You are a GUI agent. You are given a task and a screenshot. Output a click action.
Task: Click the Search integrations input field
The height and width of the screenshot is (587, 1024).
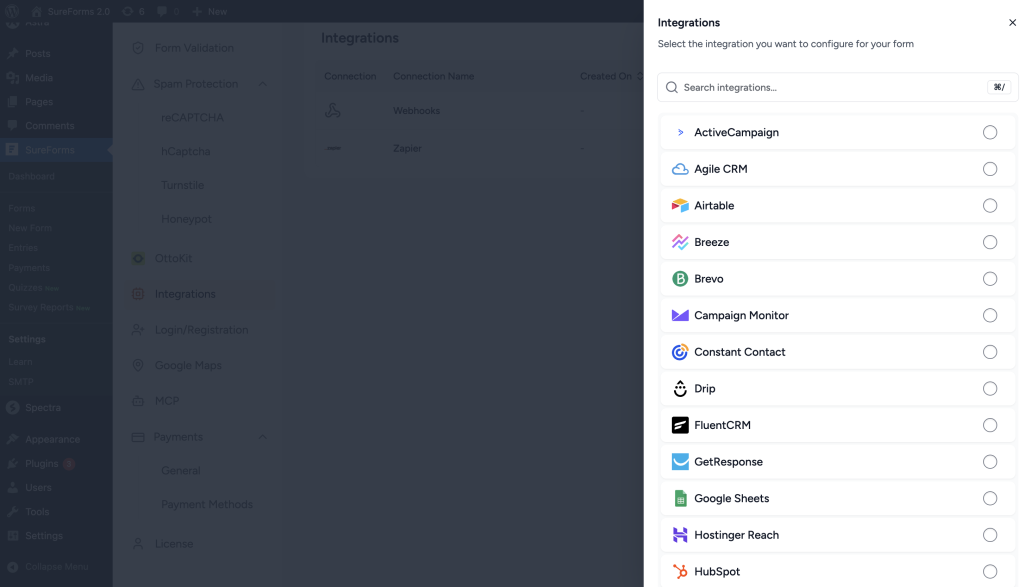point(837,87)
